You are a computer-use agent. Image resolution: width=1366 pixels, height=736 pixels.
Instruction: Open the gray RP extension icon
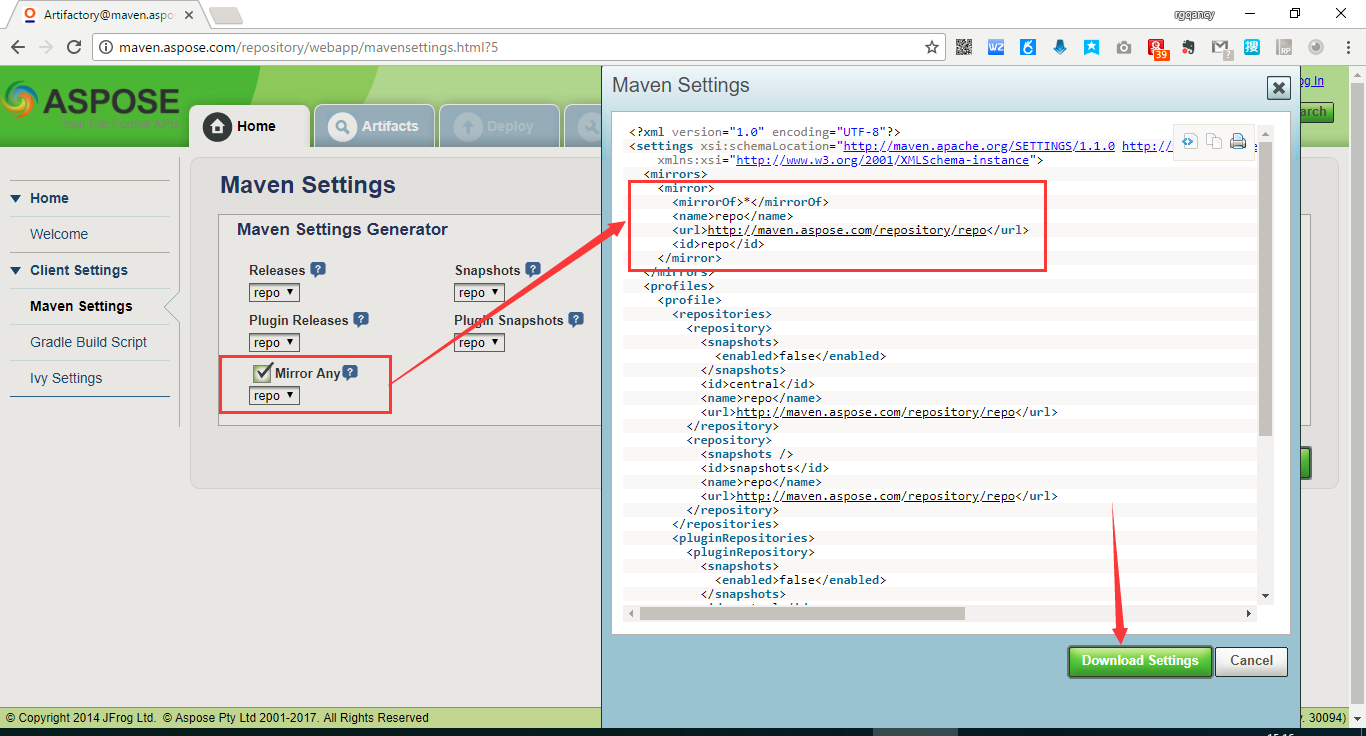1284,47
